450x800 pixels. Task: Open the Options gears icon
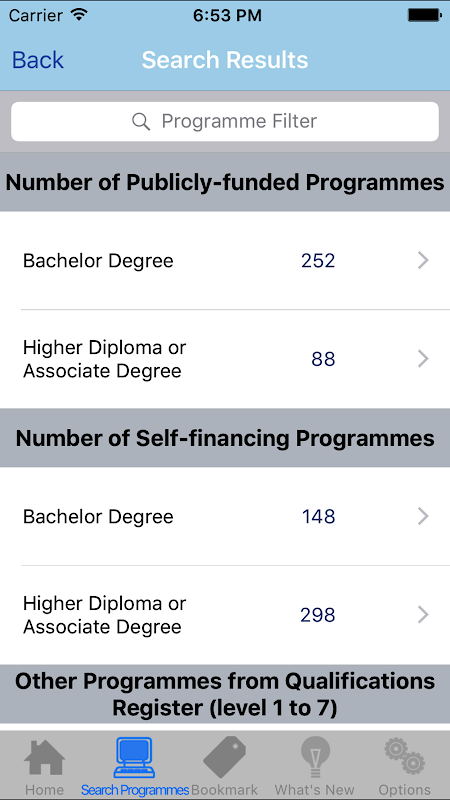tap(405, 757)
